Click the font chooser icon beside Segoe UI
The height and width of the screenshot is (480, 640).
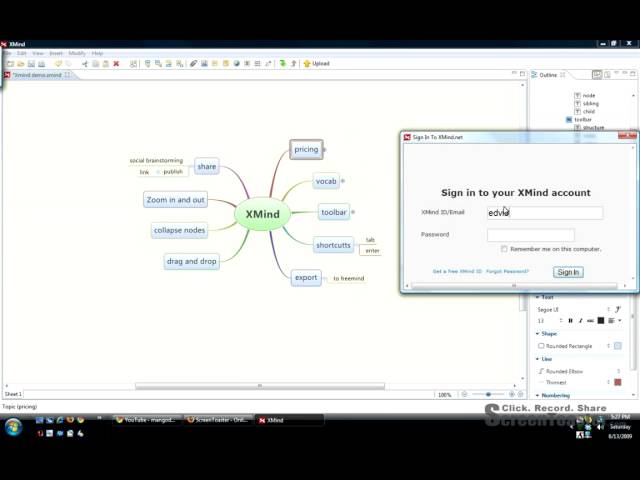[x=618, y=309]
